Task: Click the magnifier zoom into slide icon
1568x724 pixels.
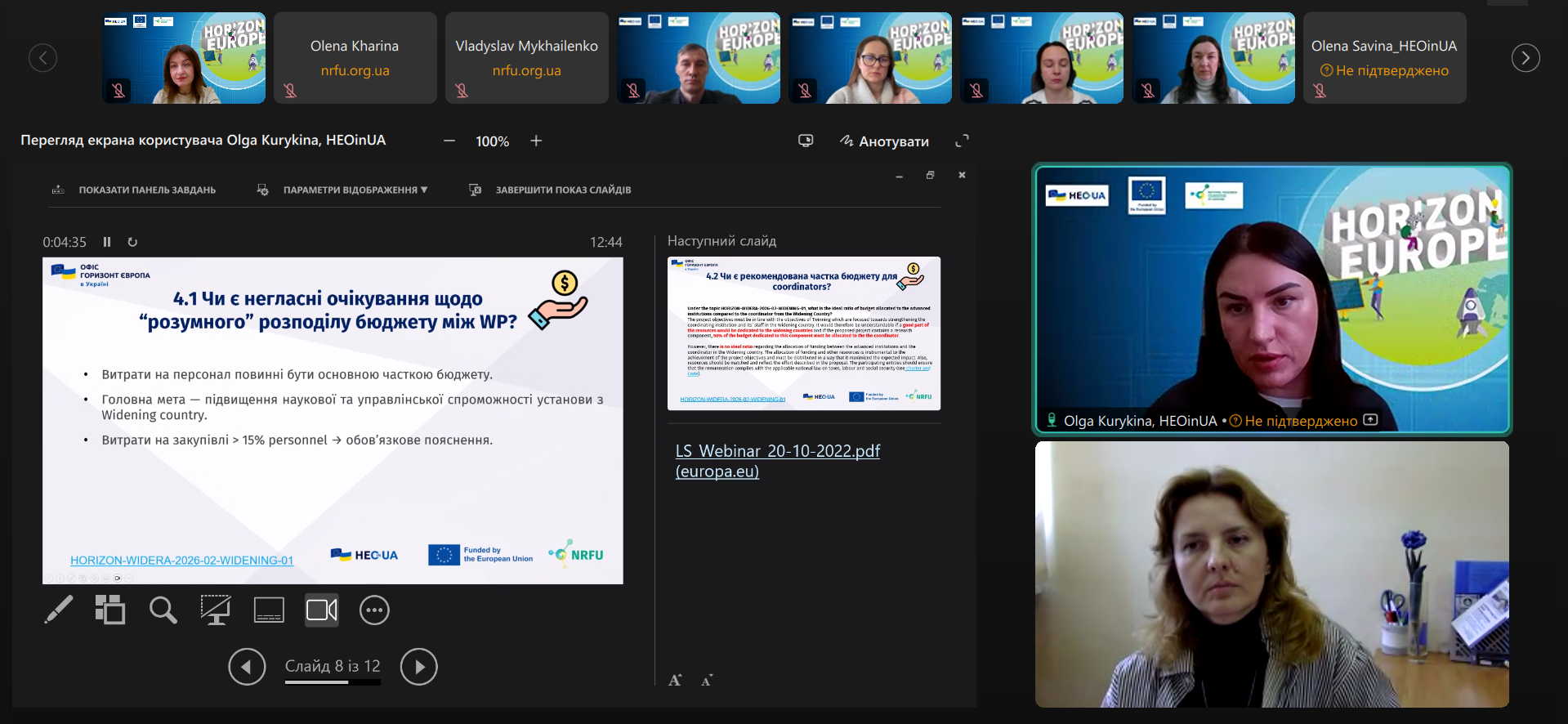Action: (x=163, y=610)
